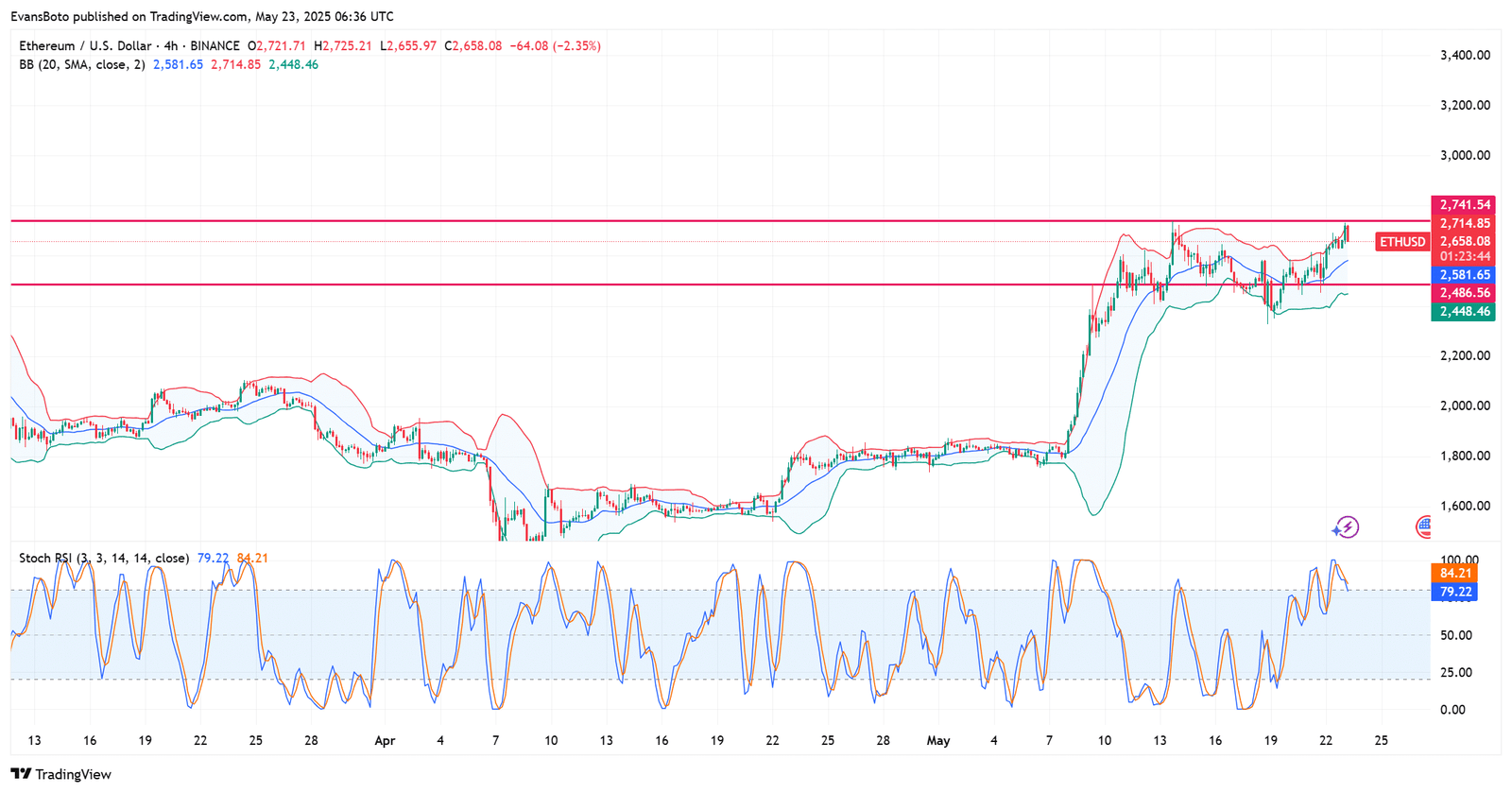The width and height of the screenshot is (1512, 793).
Task: Click the blue 2,581.65 value in BB legend
Action: (178, 64)
